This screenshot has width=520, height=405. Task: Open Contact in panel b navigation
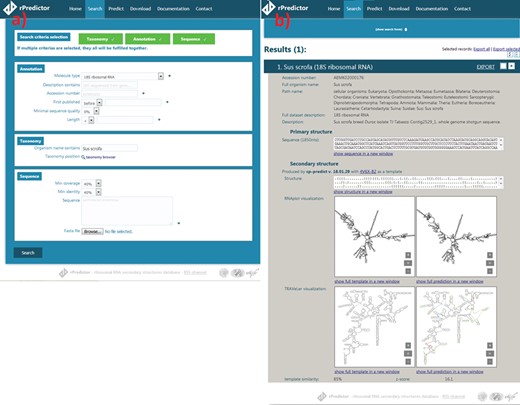click(x=462, y=9)
